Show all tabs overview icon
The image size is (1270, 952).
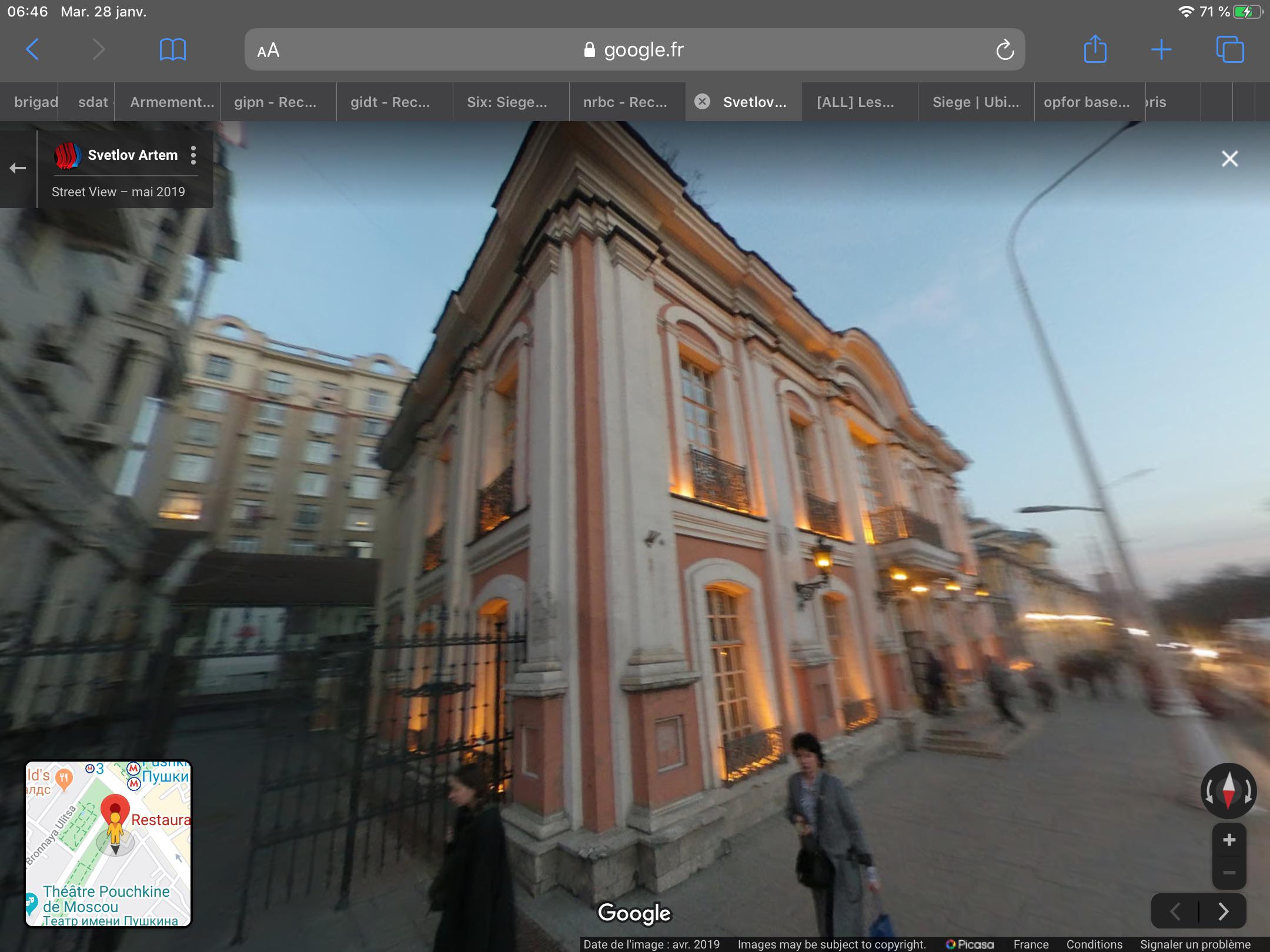[1229, 49]
